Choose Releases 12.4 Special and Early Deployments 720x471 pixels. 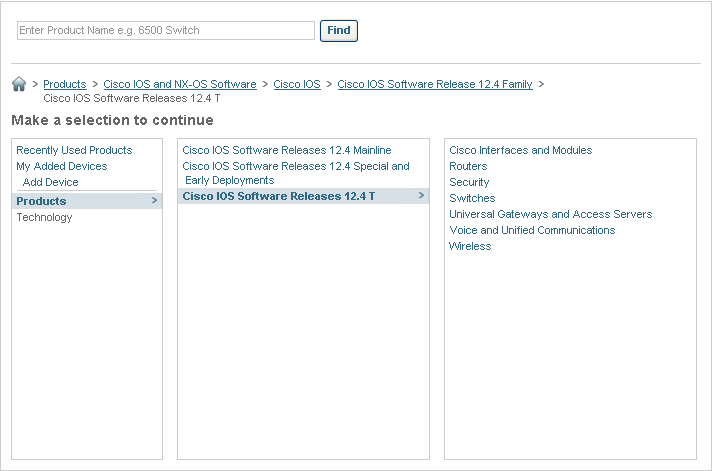point(296,173)
